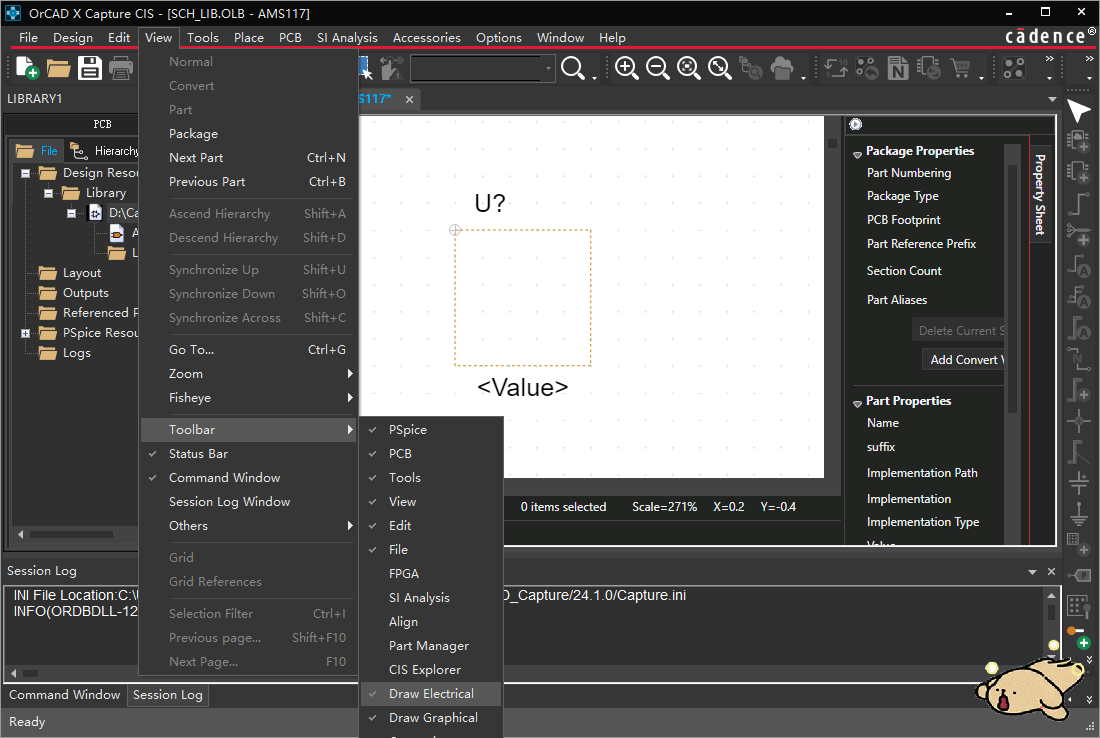Viewport: 1100px width, 738px height.
Task: Click the Place Port tool icon
Action: (1078, 575)
